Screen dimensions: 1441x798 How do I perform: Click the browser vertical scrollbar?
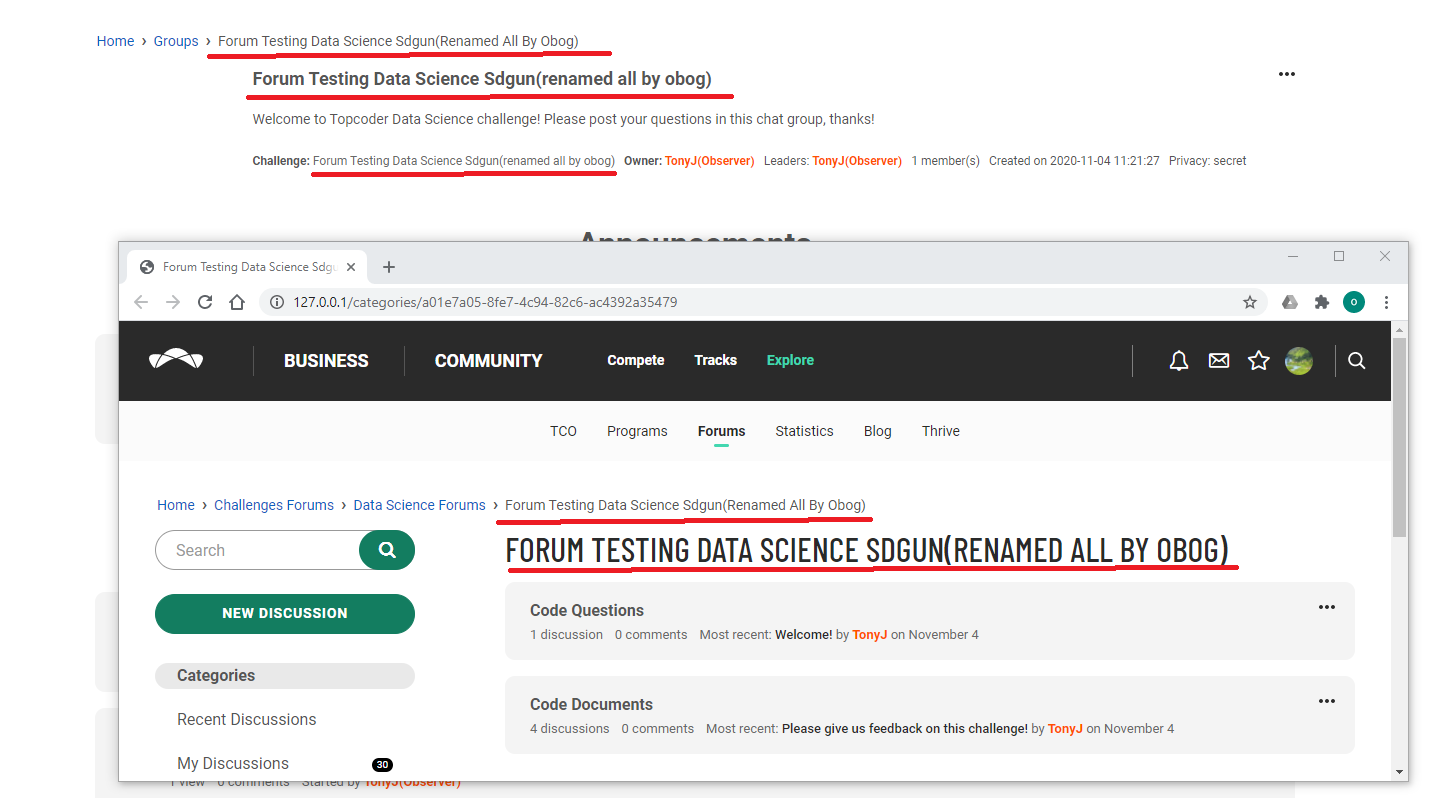pos(1399,436)
